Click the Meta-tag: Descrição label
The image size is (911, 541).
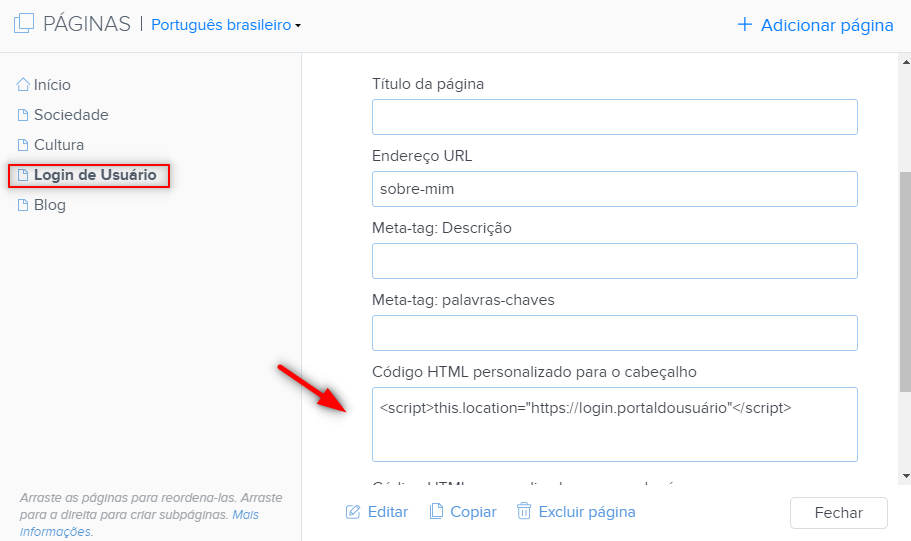(x=442, y=228)
